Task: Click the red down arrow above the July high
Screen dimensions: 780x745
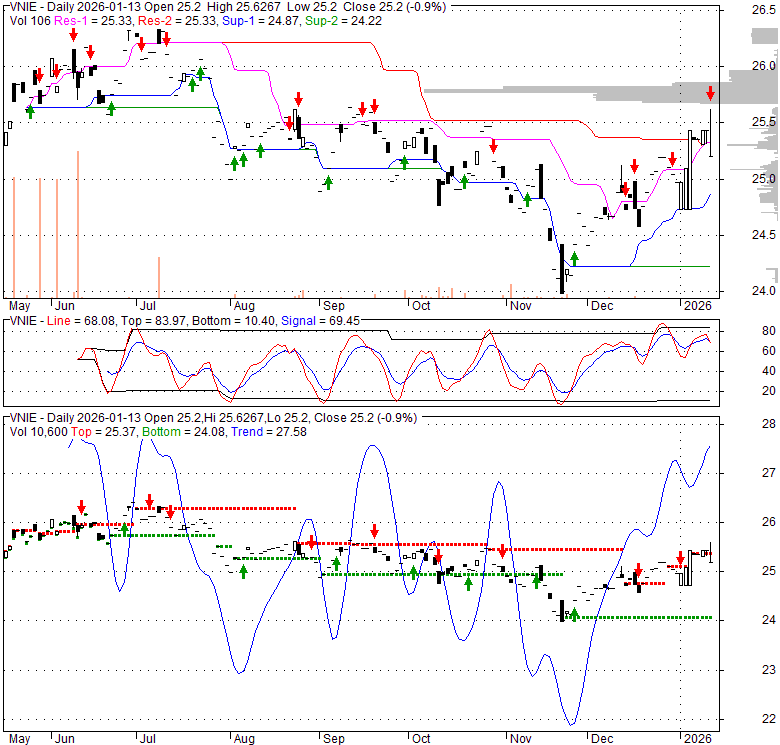Action: [x=161, y=38]
